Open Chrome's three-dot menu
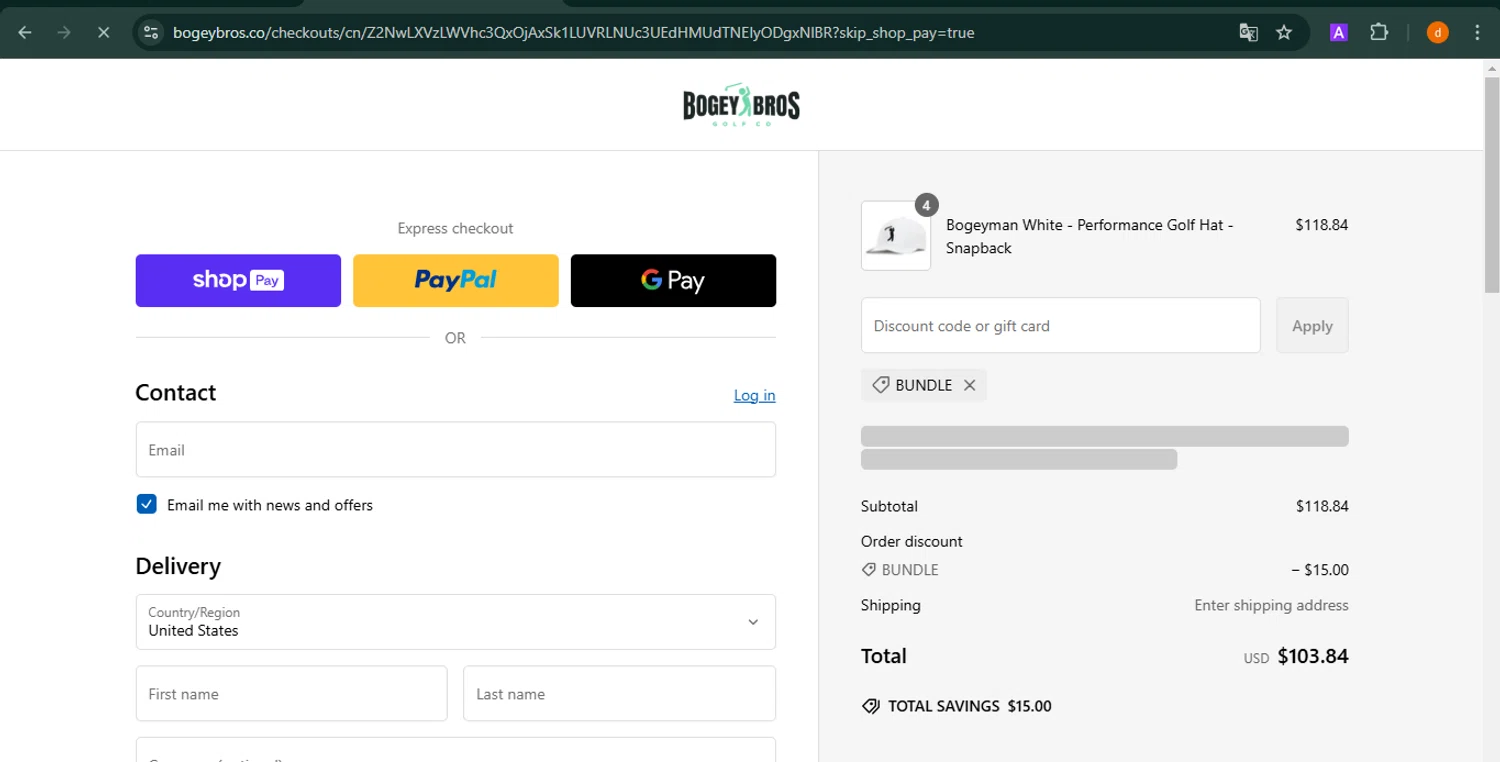This screenshot has height=762, width=1500. pyautogui.click(x=1477, y=32)
